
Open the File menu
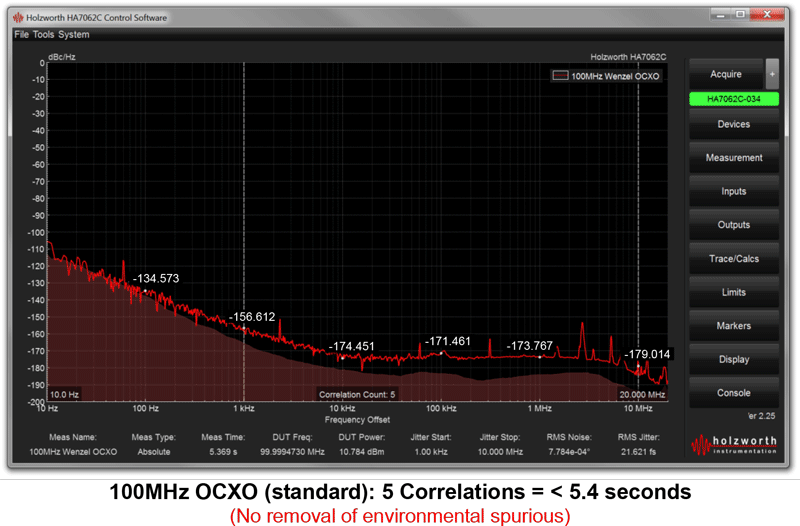pyautogui.click(x=21, y=35)
